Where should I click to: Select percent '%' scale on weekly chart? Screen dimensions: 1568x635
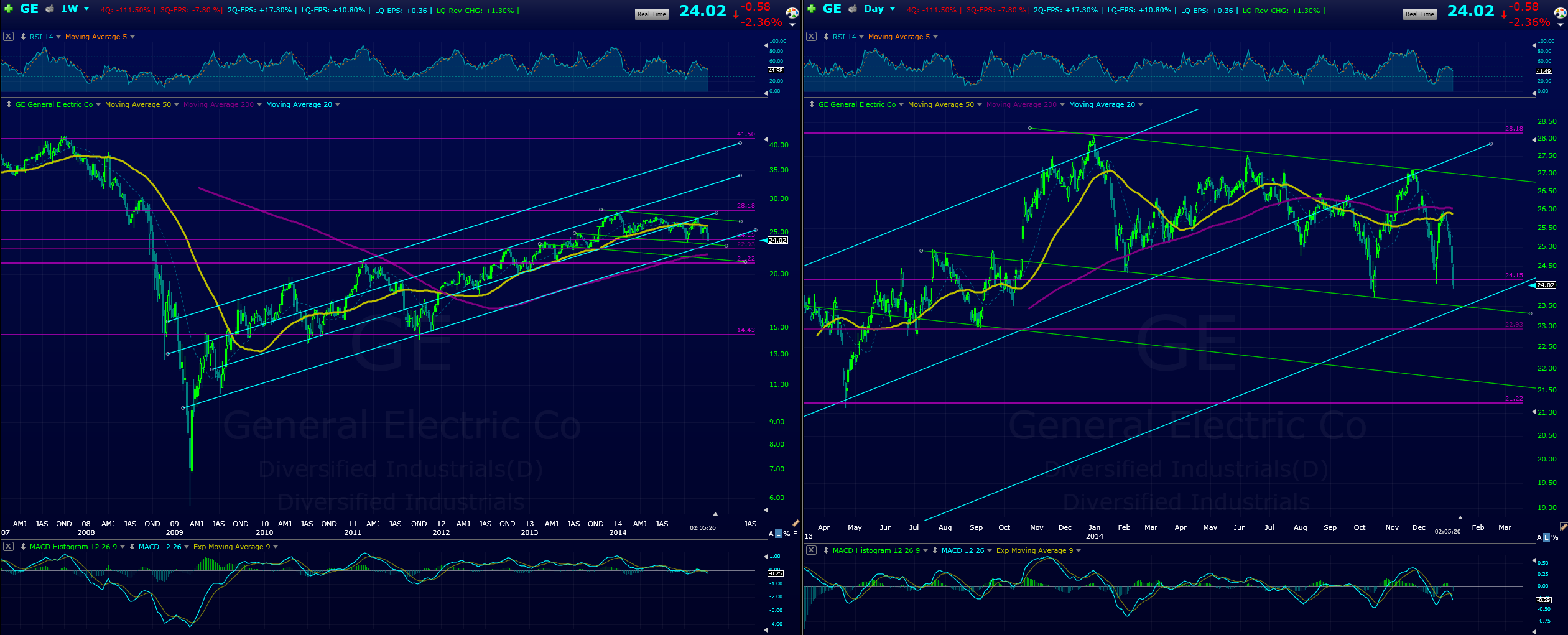(x=787, y=534)
